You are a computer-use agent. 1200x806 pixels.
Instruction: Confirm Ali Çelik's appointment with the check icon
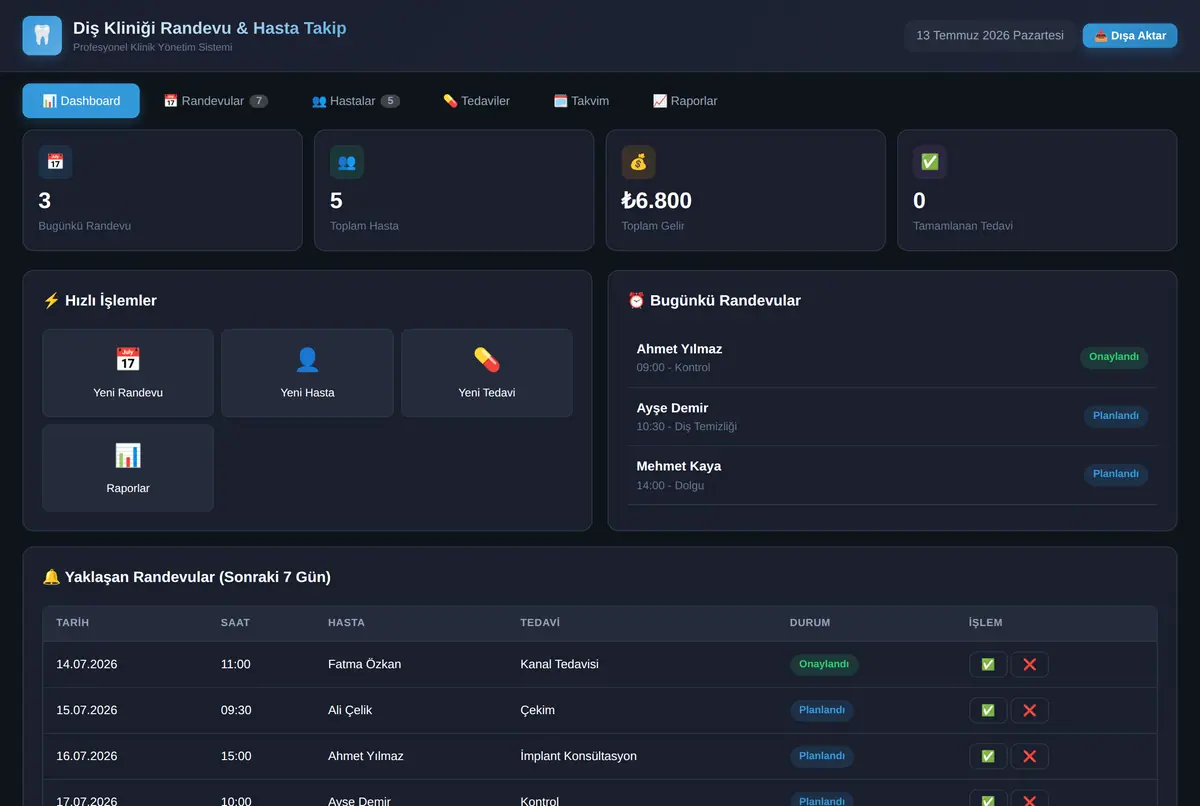tap(988, 710)
